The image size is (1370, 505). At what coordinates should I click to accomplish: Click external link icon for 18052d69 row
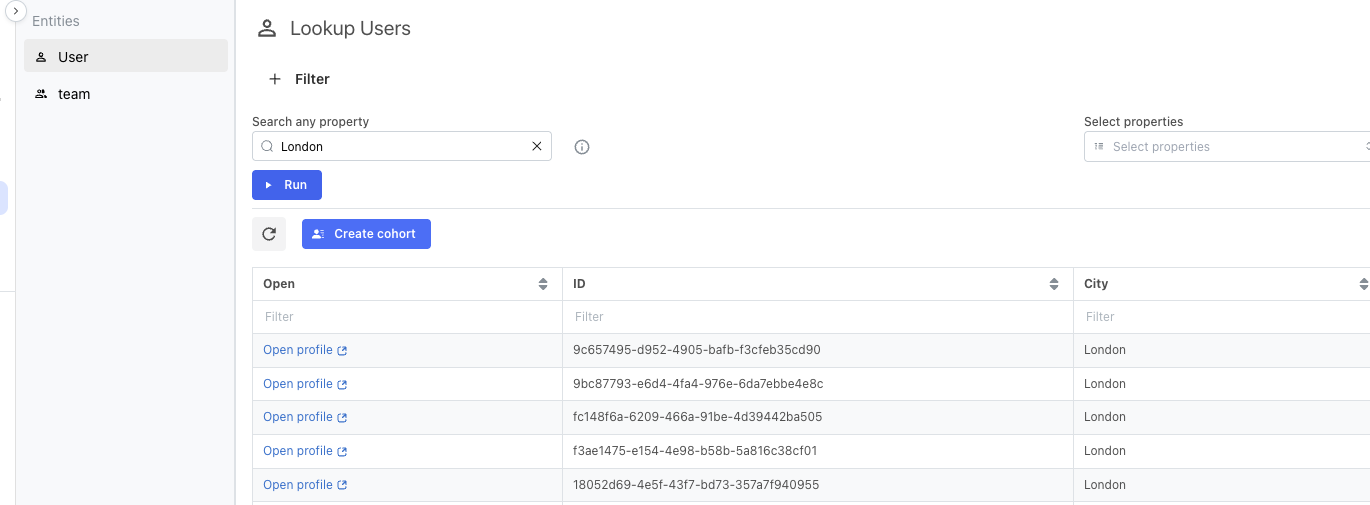(342, 485)
